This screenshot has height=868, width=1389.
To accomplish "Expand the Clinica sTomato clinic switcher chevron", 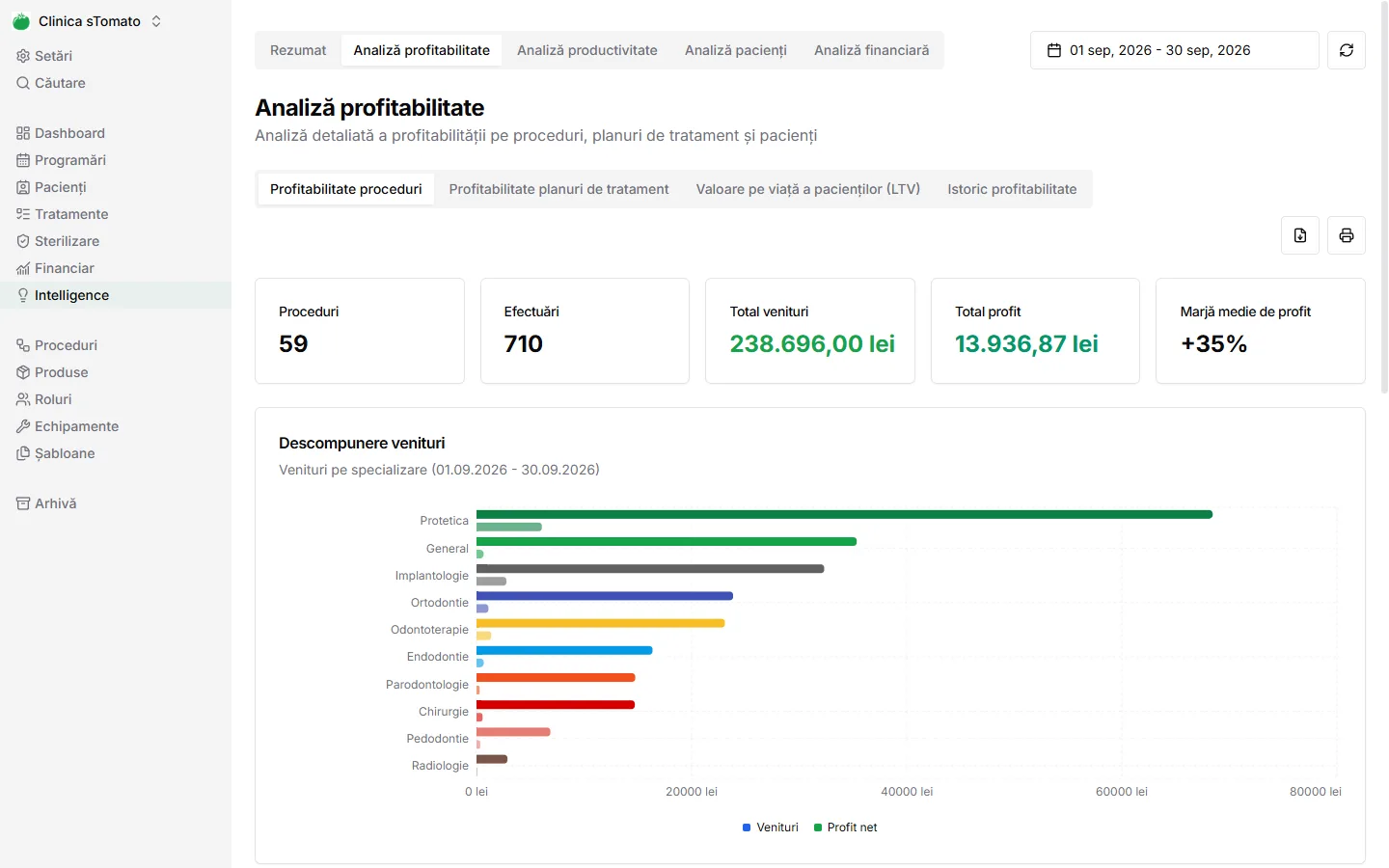I will pyautogui.click(x=156, y=21).
